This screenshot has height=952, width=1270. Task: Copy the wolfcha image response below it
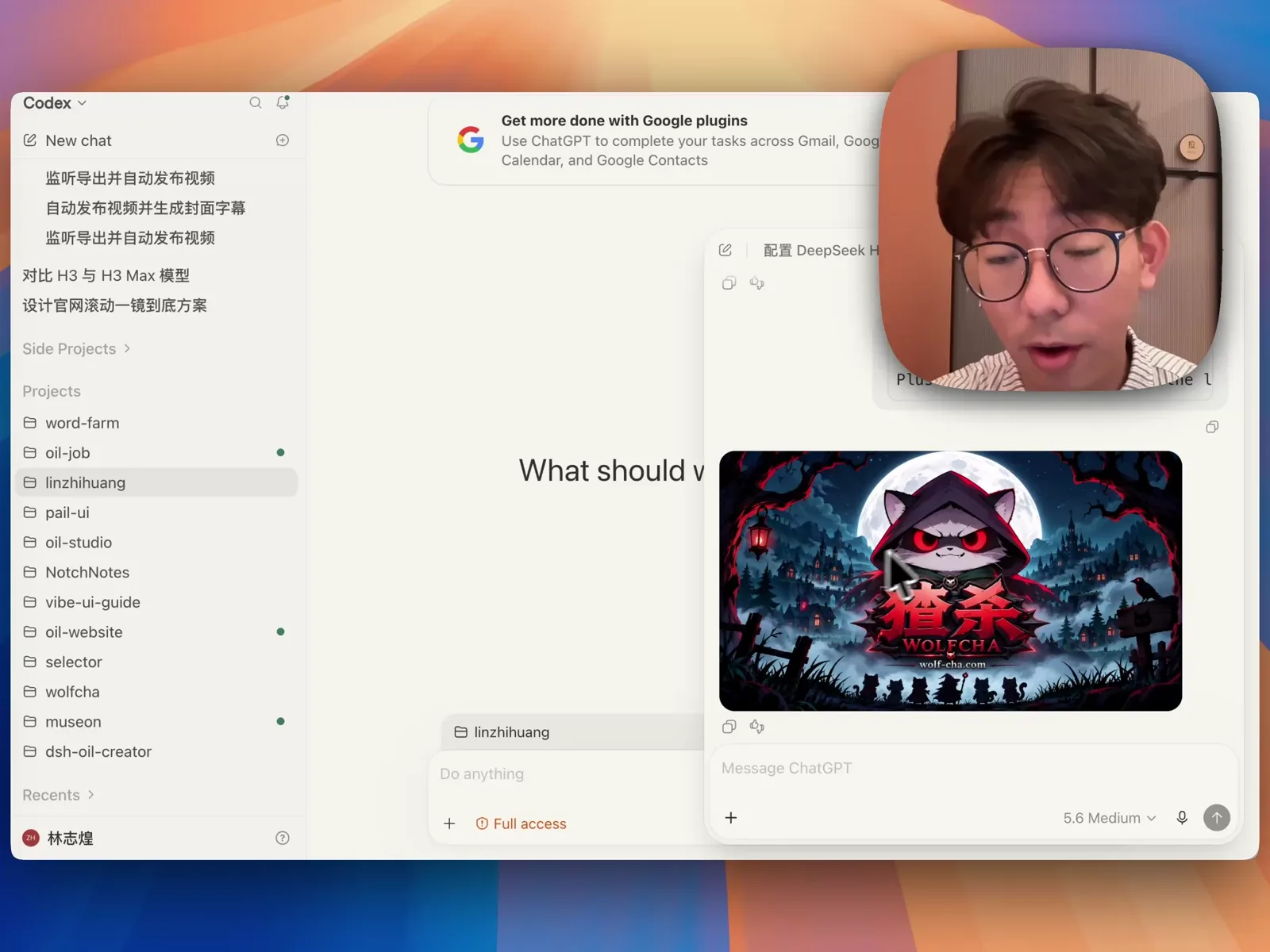tap(729, 727)
